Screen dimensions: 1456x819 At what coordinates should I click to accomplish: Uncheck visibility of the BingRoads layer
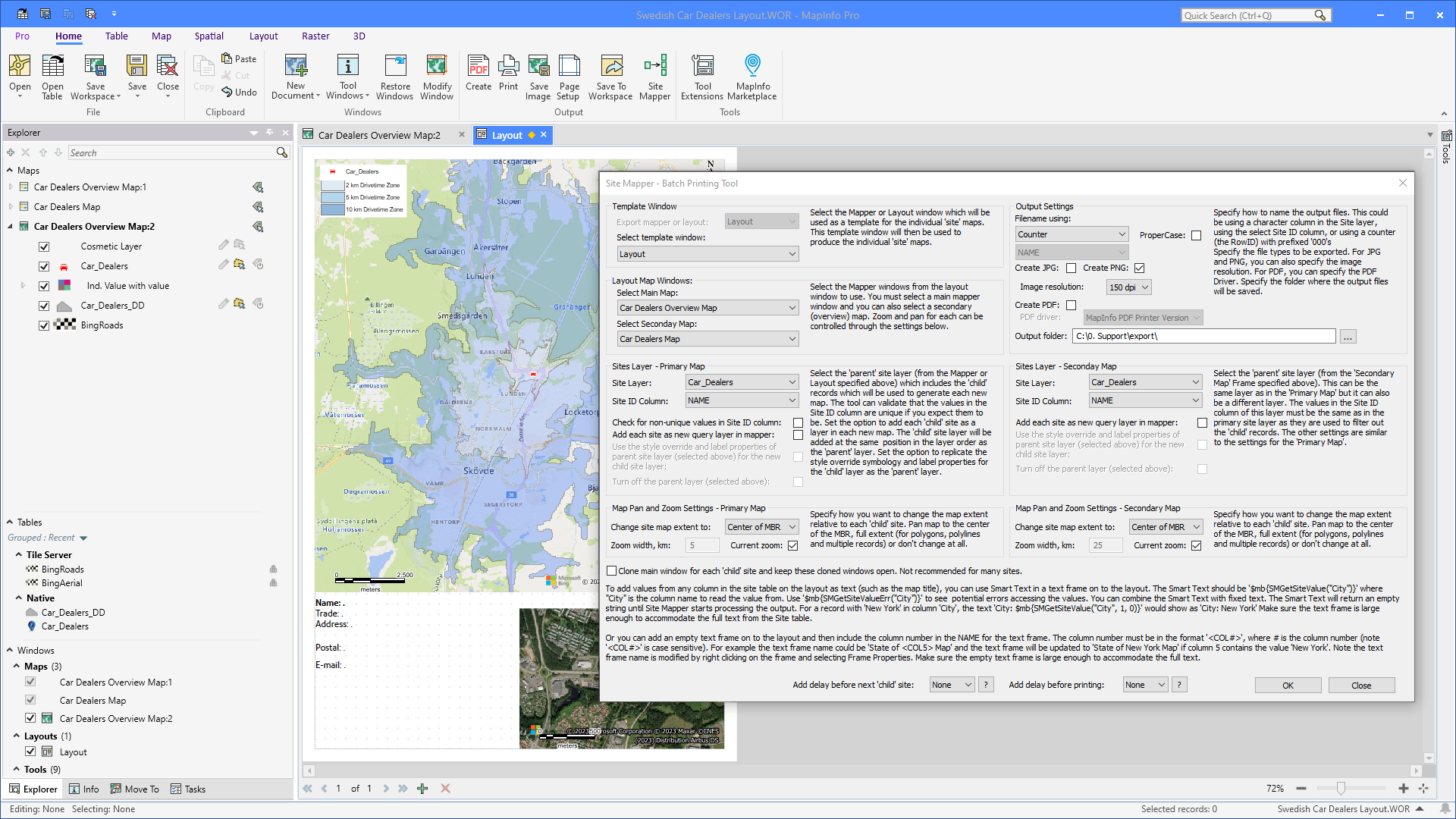pyautogui.click(x=44, y=325)
